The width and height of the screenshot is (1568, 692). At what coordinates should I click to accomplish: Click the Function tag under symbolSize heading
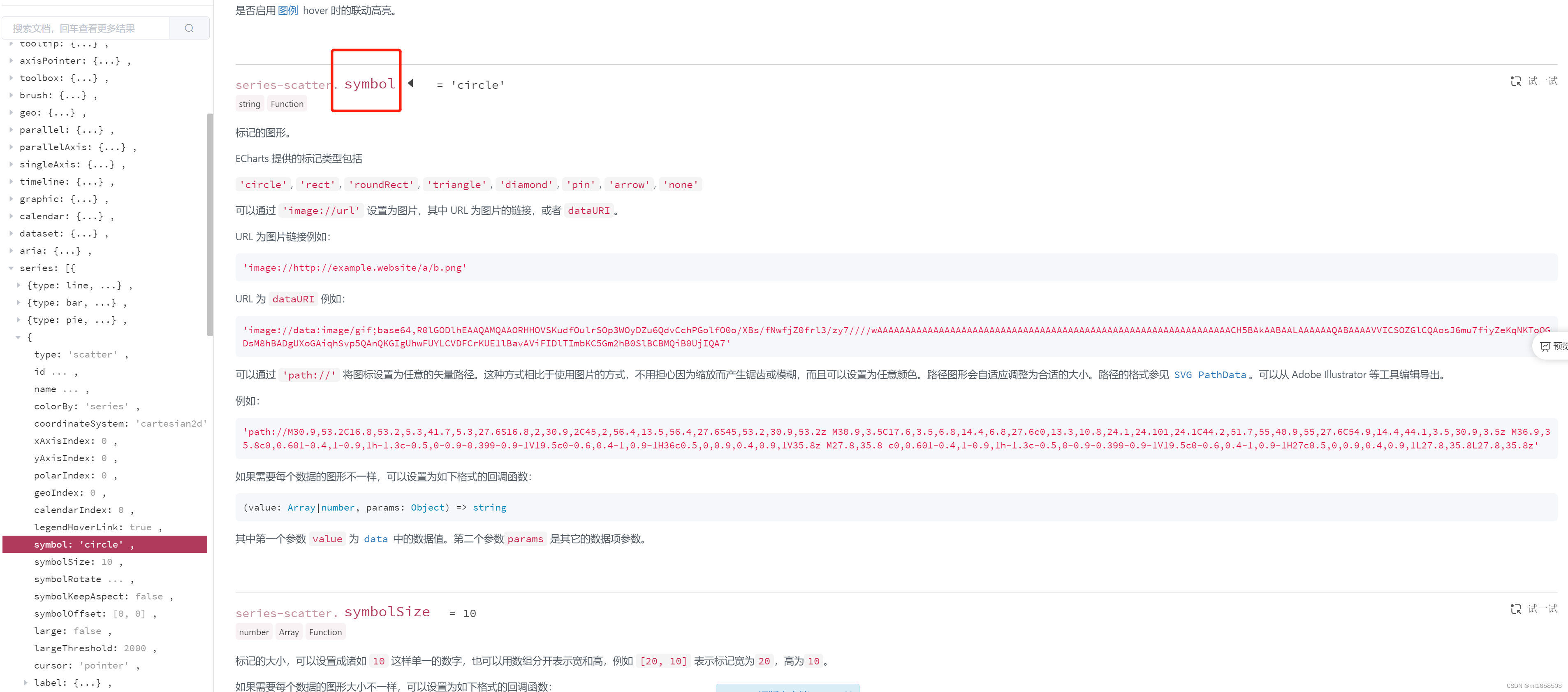pos(325,632)
